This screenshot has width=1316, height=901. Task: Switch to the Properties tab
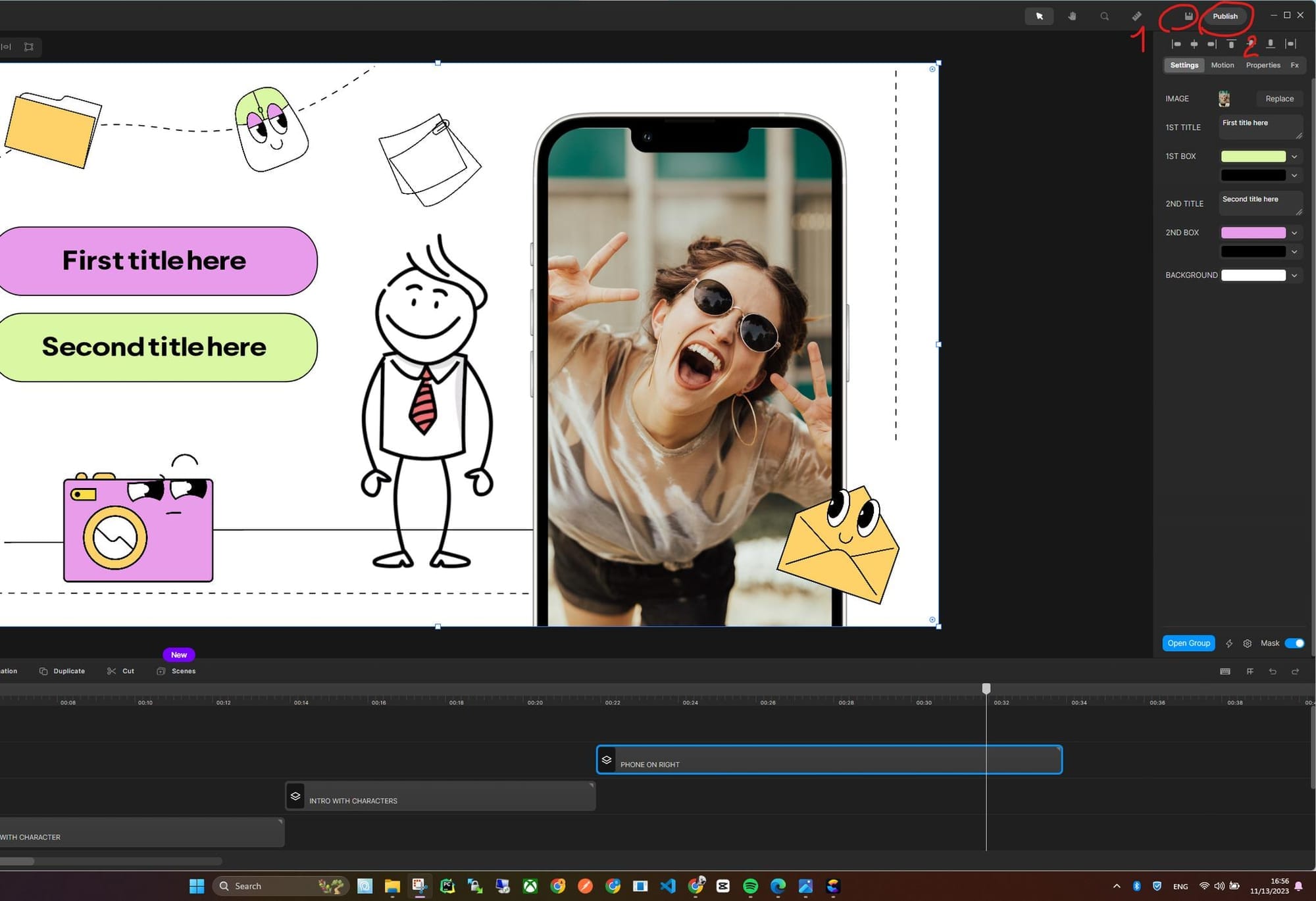pos(1263,65)
